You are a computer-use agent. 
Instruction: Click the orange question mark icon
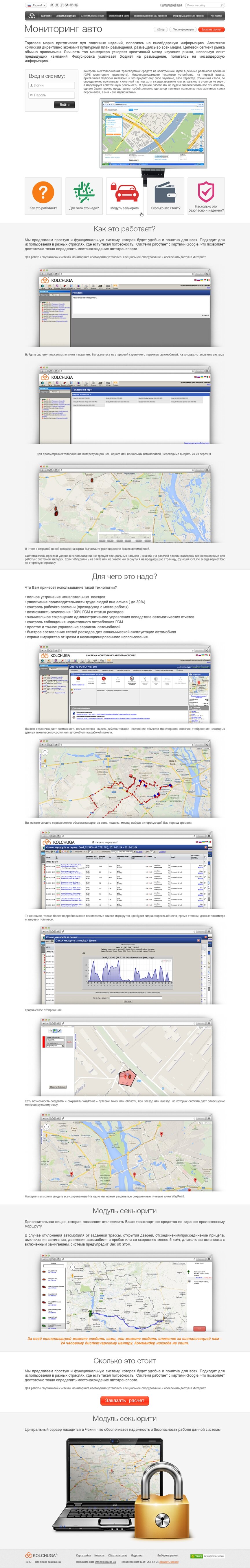[43, 192]
